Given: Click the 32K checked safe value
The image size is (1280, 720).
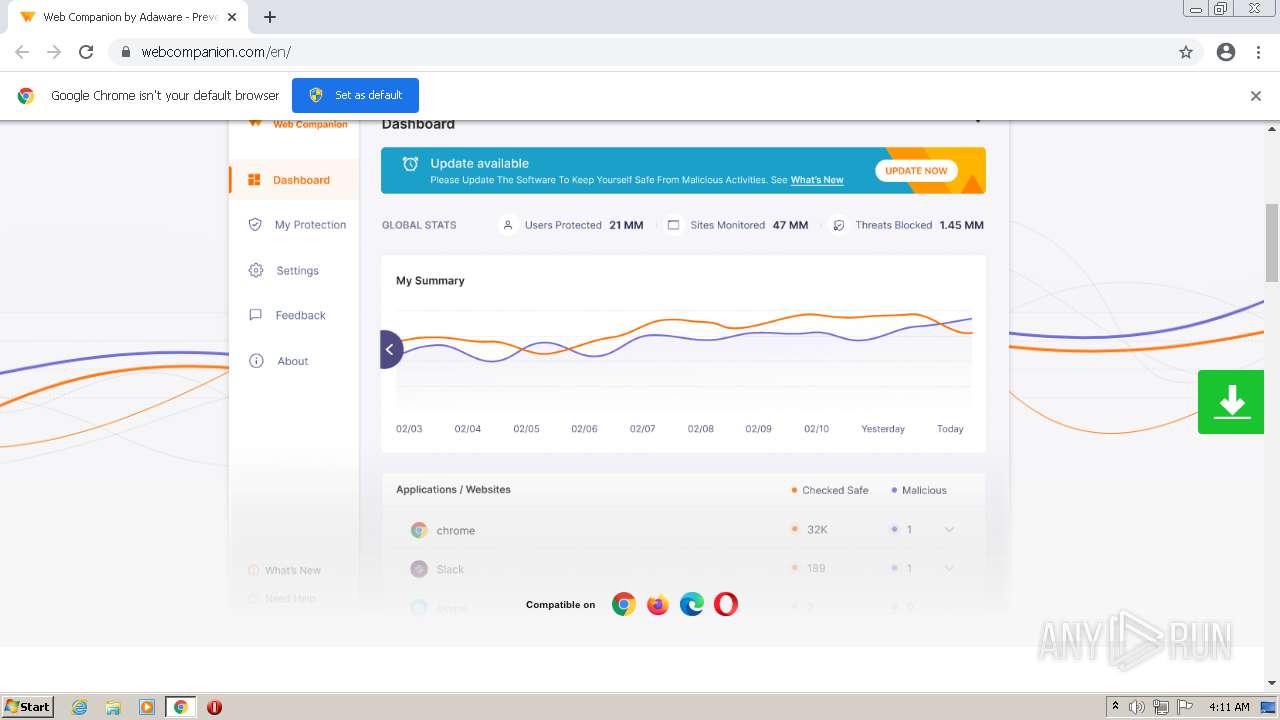Looking at the screenshot, I should point(817,530).
